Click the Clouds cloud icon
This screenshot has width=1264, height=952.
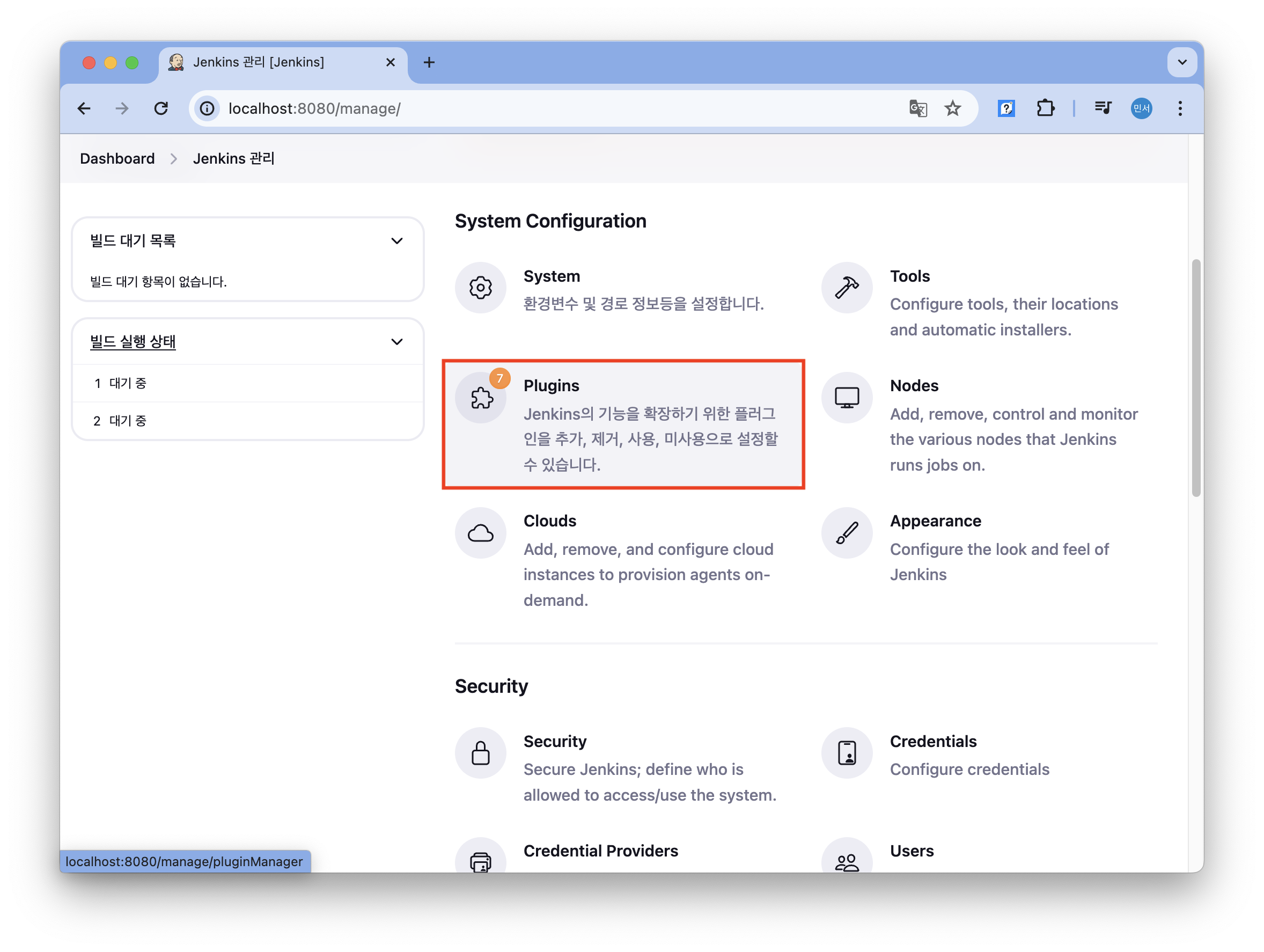click(480, 533)
